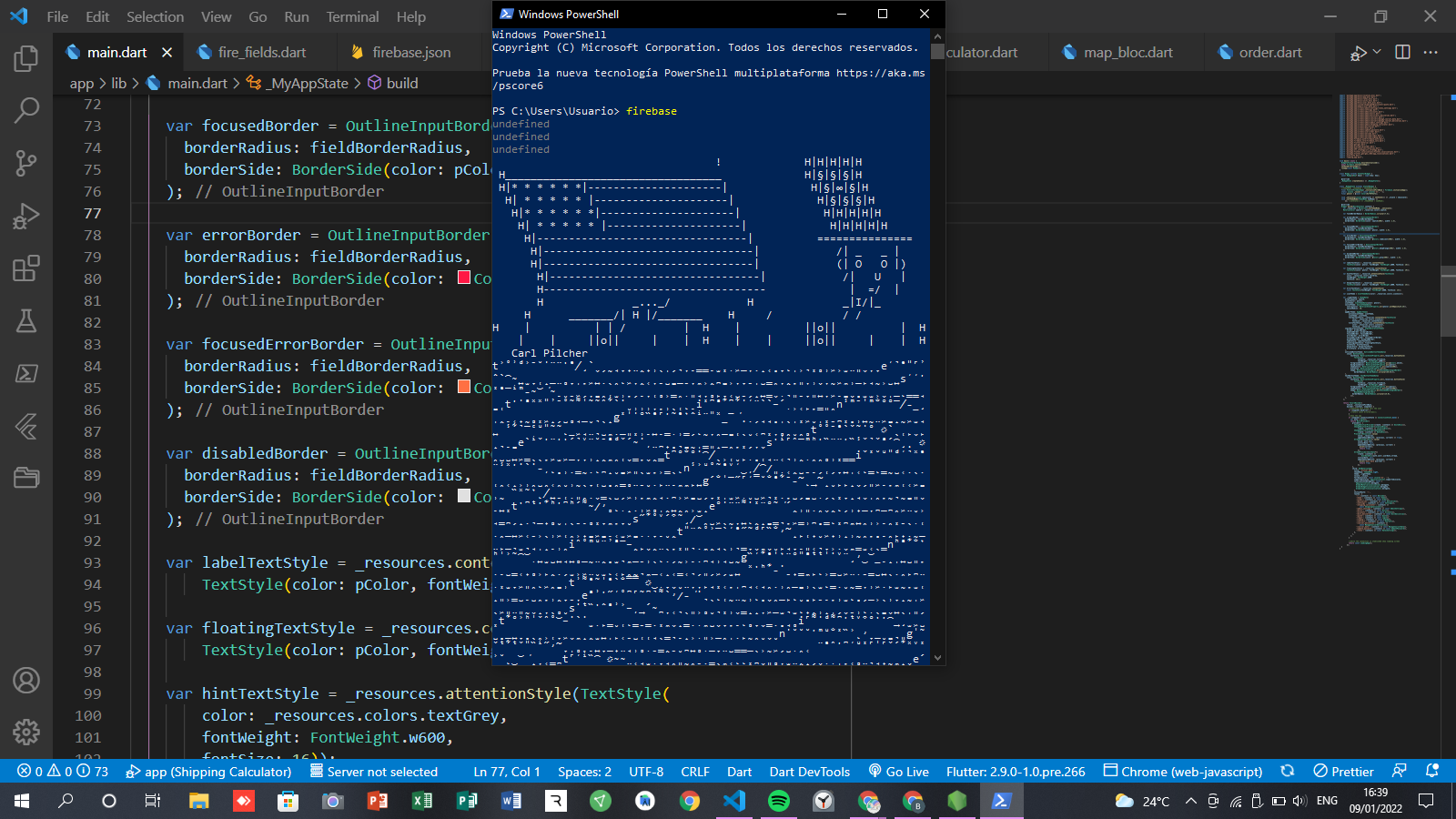
Task: Click 'Spaces: 2' indentation setting
Action: pos(584,772)
